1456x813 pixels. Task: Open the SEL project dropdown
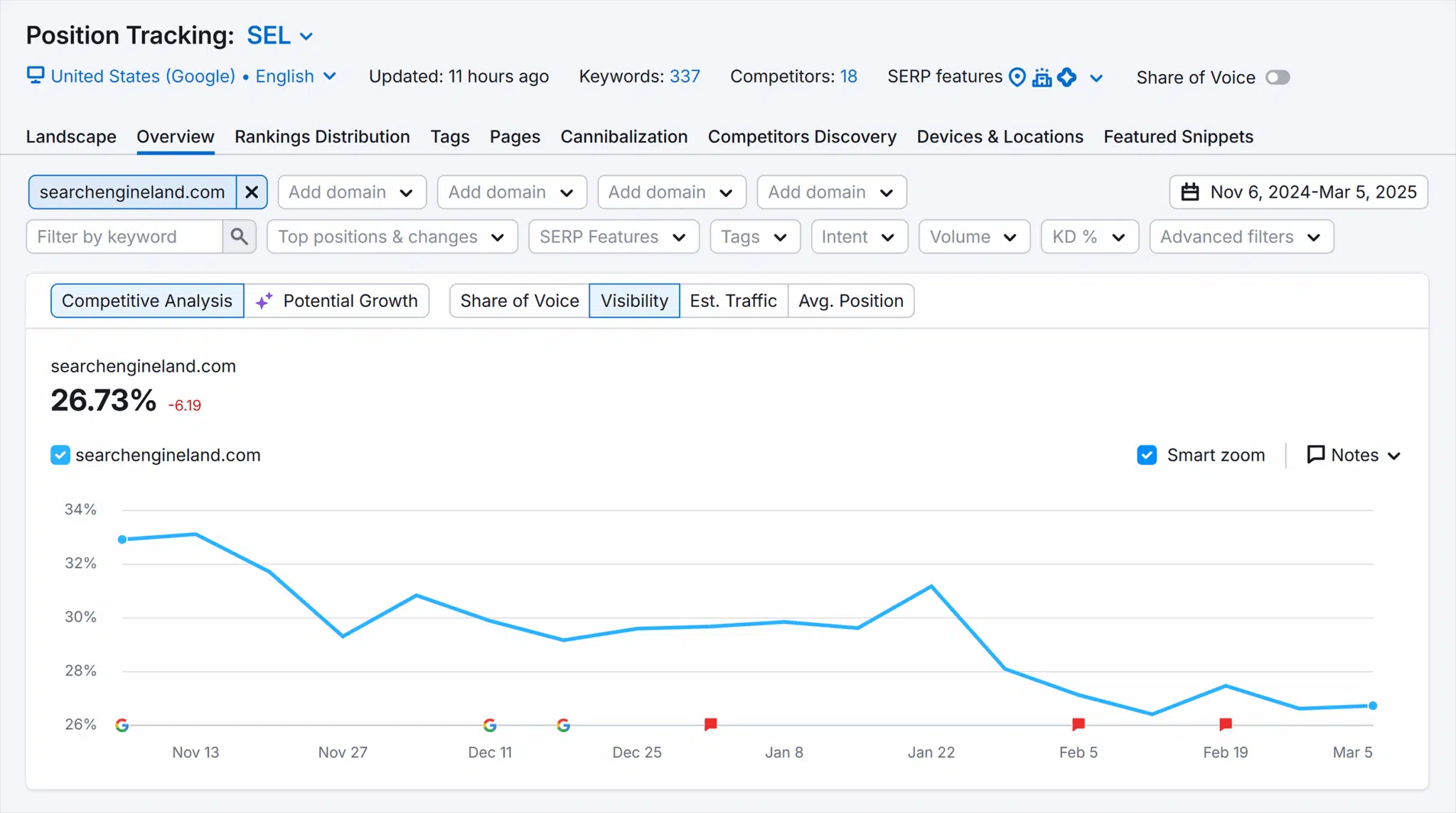click(x=280, y=36)
